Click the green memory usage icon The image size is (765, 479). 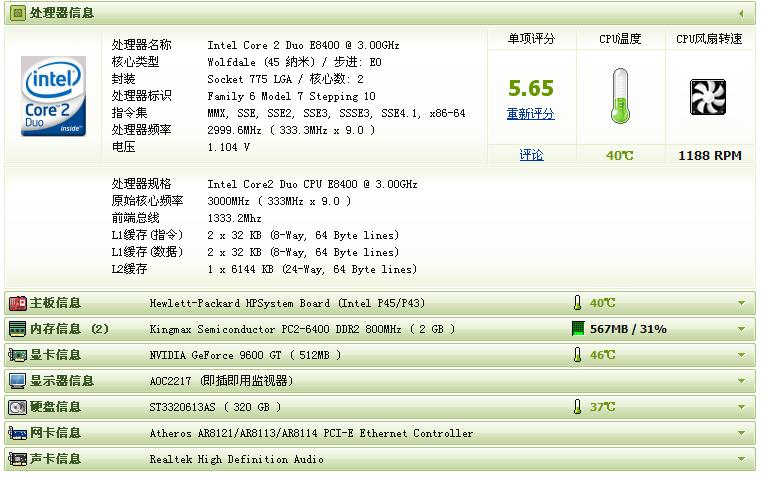[x=578, y=329]
